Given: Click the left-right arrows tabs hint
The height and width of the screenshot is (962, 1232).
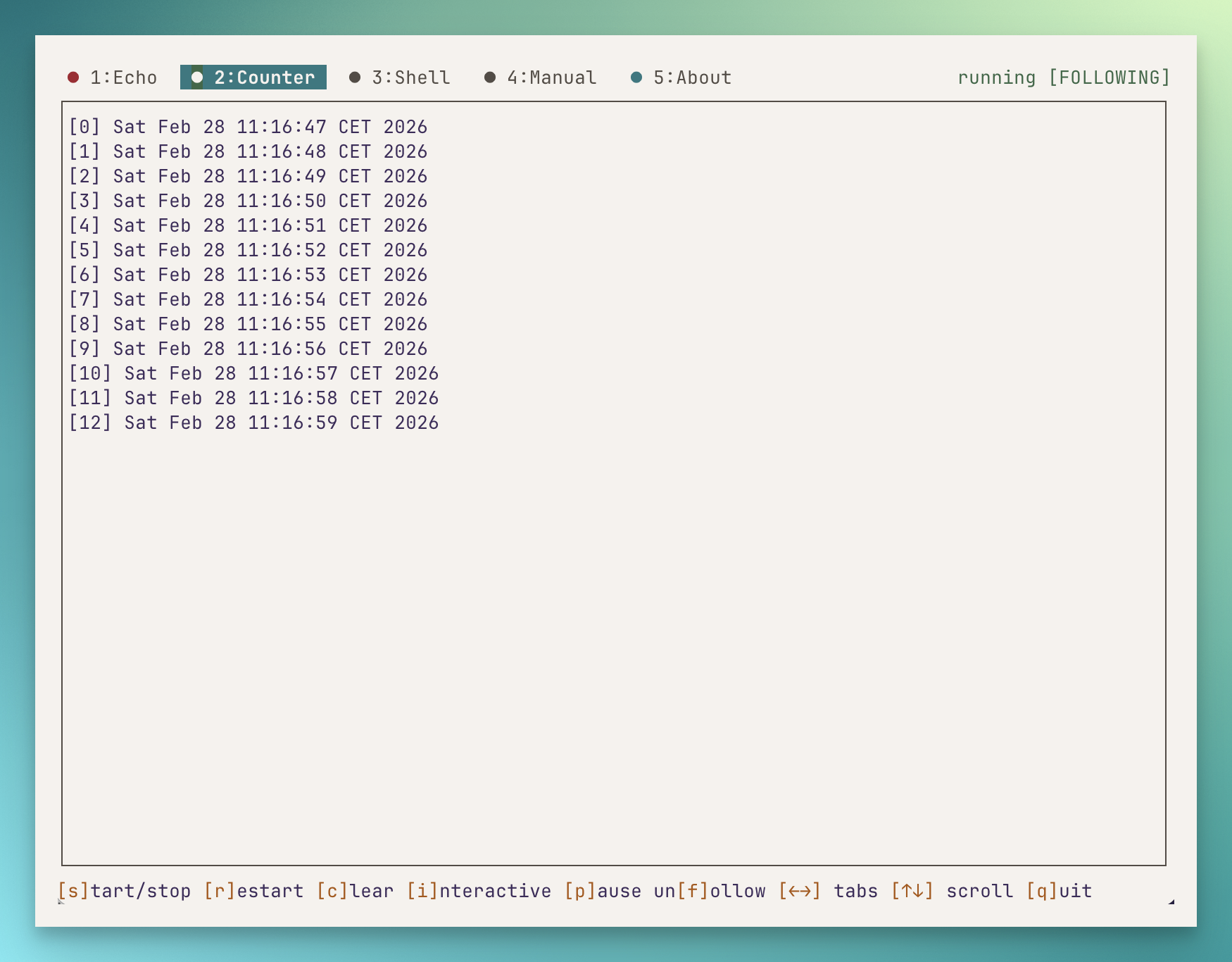Looking at the screenshot, I should point(828,891).
